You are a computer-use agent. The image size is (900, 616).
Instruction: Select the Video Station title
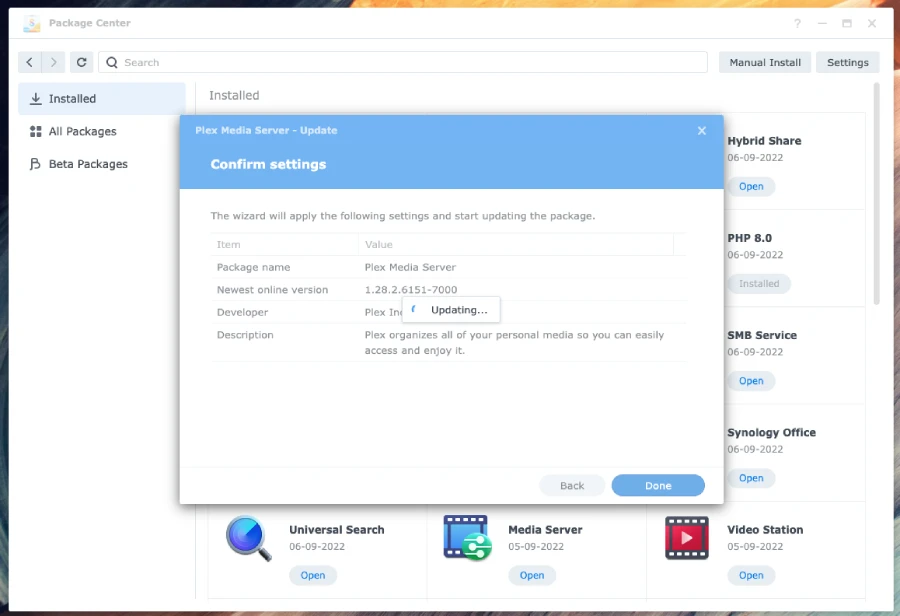tap(765, 530)
